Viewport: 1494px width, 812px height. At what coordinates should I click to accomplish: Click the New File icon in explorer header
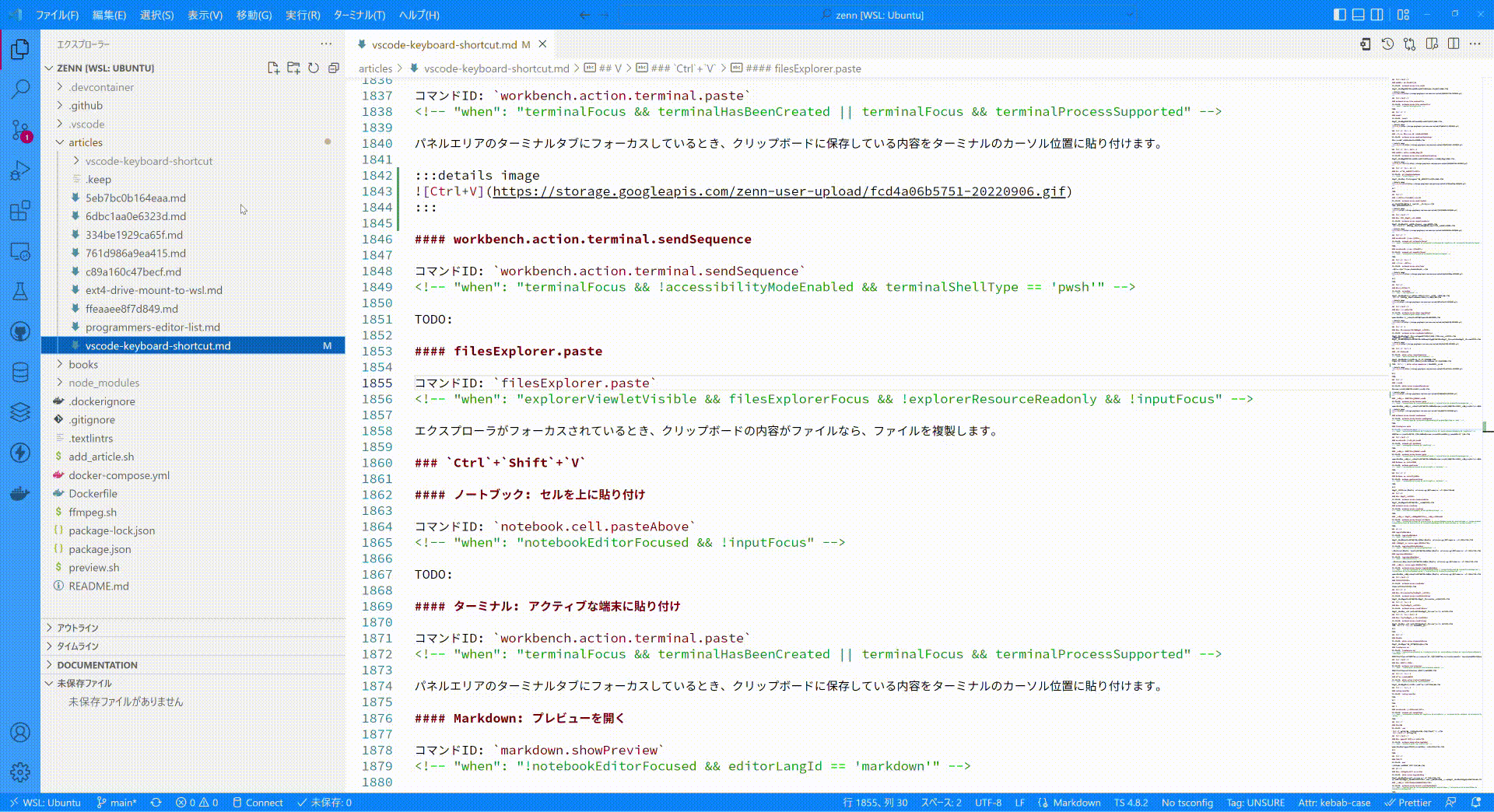[273, 68]
